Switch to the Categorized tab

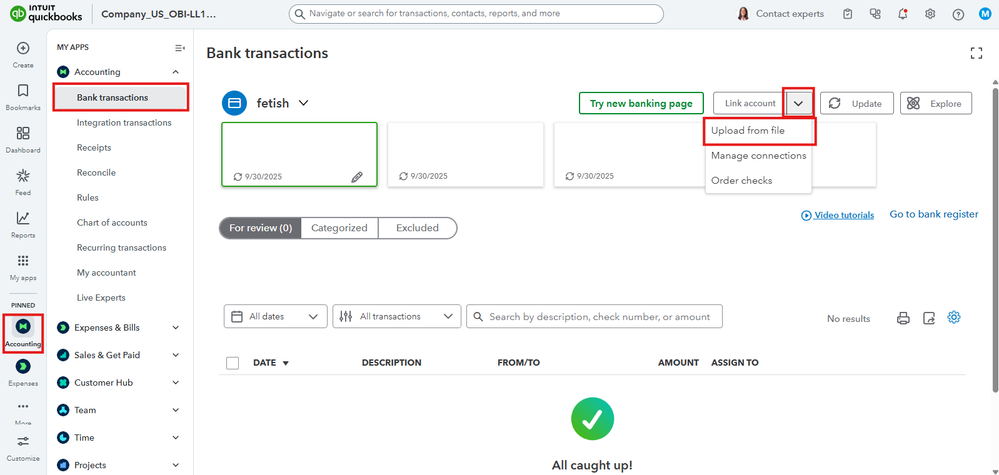[x=339, y=228]
